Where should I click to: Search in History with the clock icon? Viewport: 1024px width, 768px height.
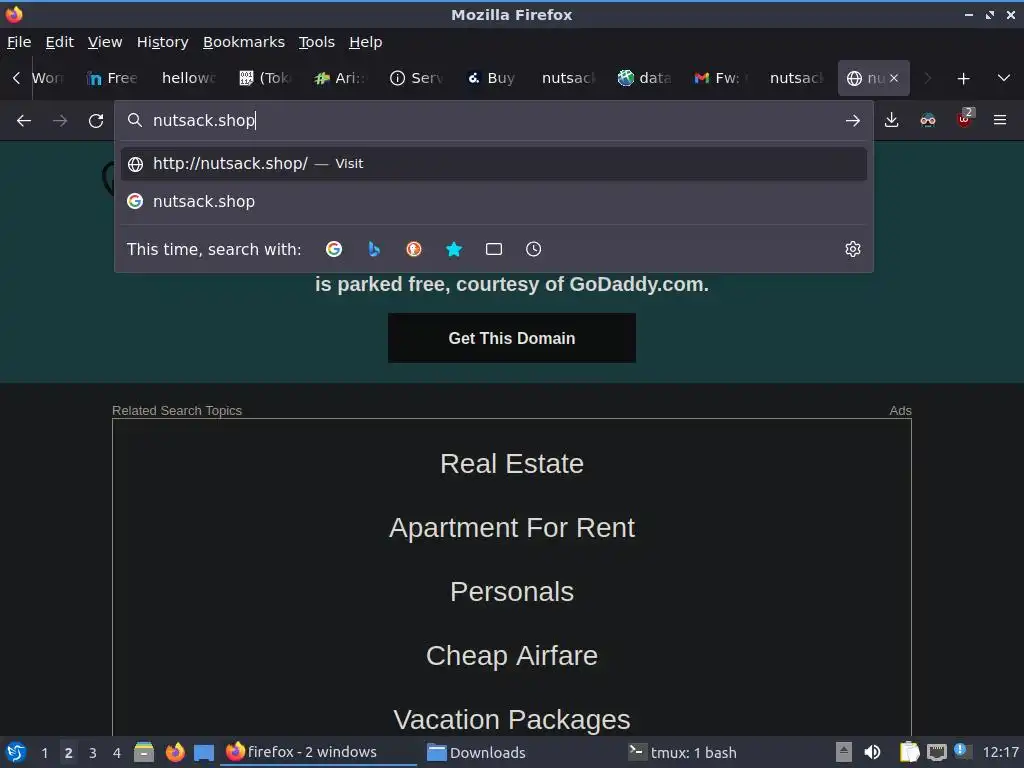point(534,249)
